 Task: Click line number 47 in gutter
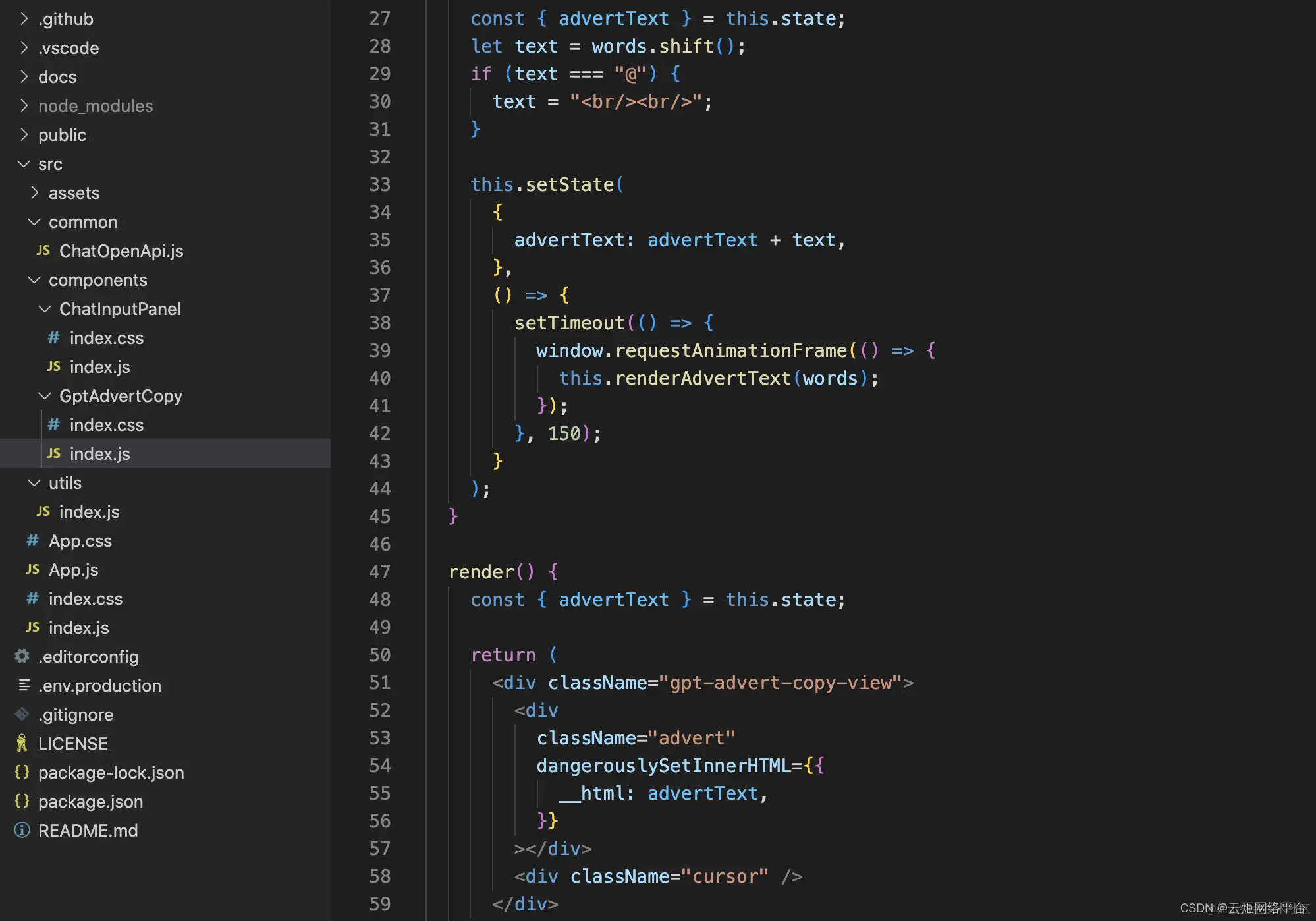tap(379, 572)
